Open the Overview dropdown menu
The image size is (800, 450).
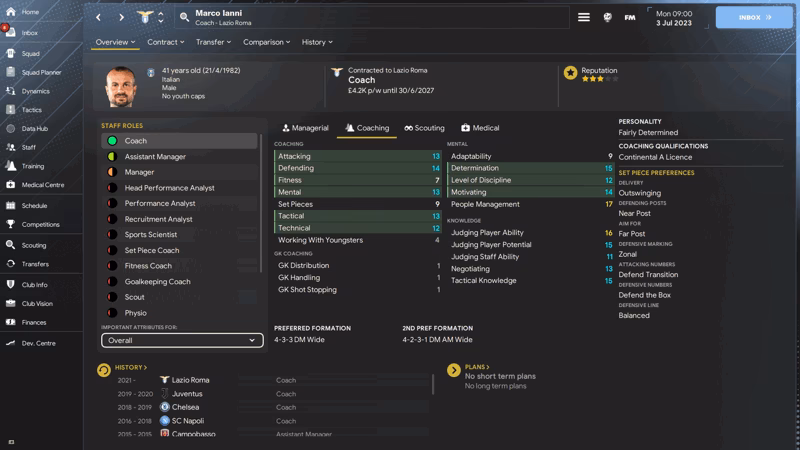(115, 42)
